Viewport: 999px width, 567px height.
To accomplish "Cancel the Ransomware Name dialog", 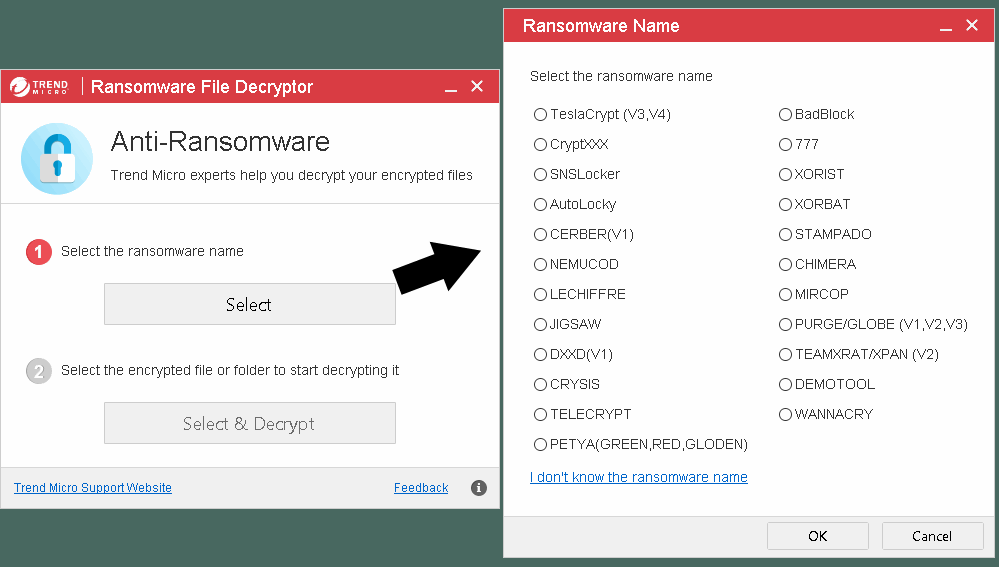I will point(932,536).
